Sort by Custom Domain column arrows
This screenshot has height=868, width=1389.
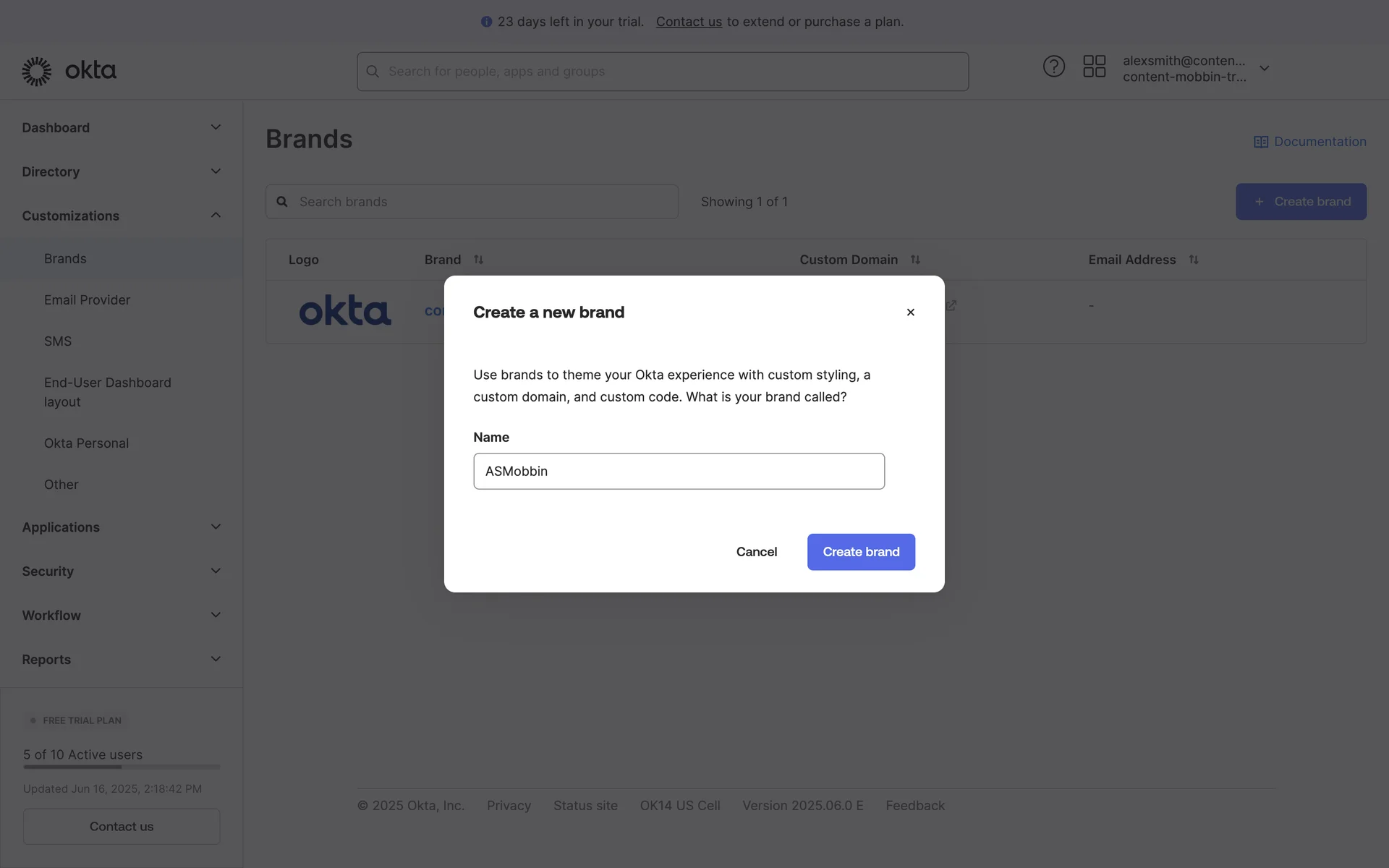[915, 260]
